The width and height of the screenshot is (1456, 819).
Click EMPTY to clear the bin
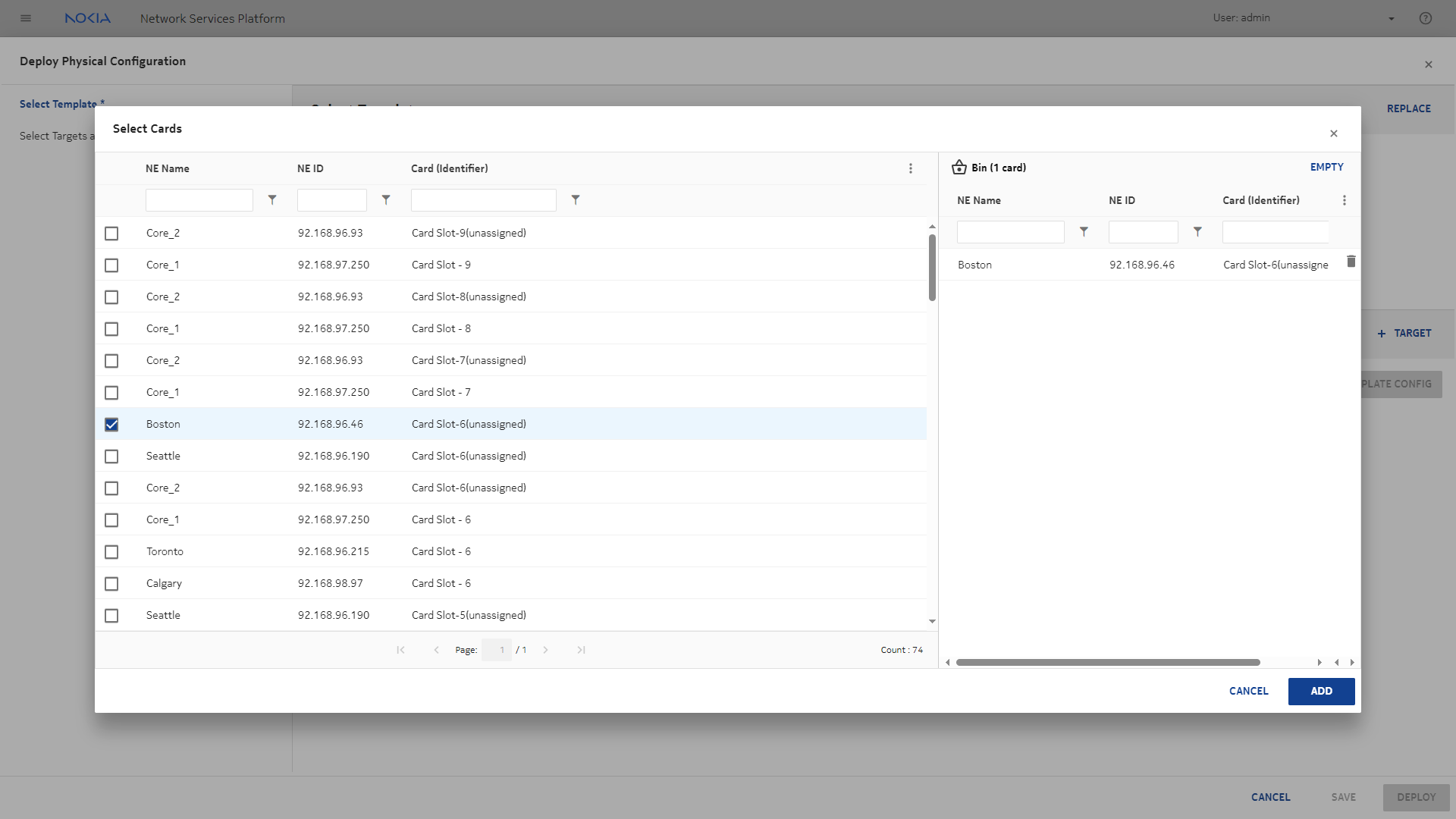[x=1326, y=167]
